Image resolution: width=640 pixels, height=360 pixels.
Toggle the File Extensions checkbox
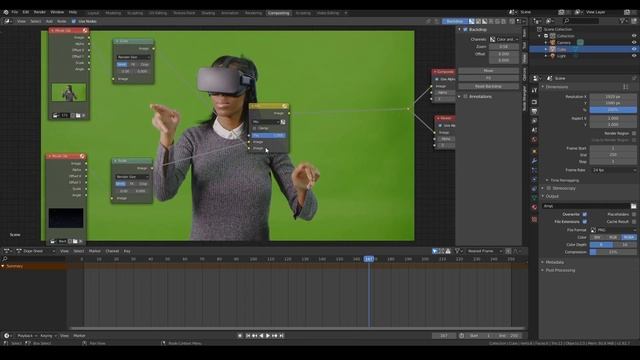(584, 222)
